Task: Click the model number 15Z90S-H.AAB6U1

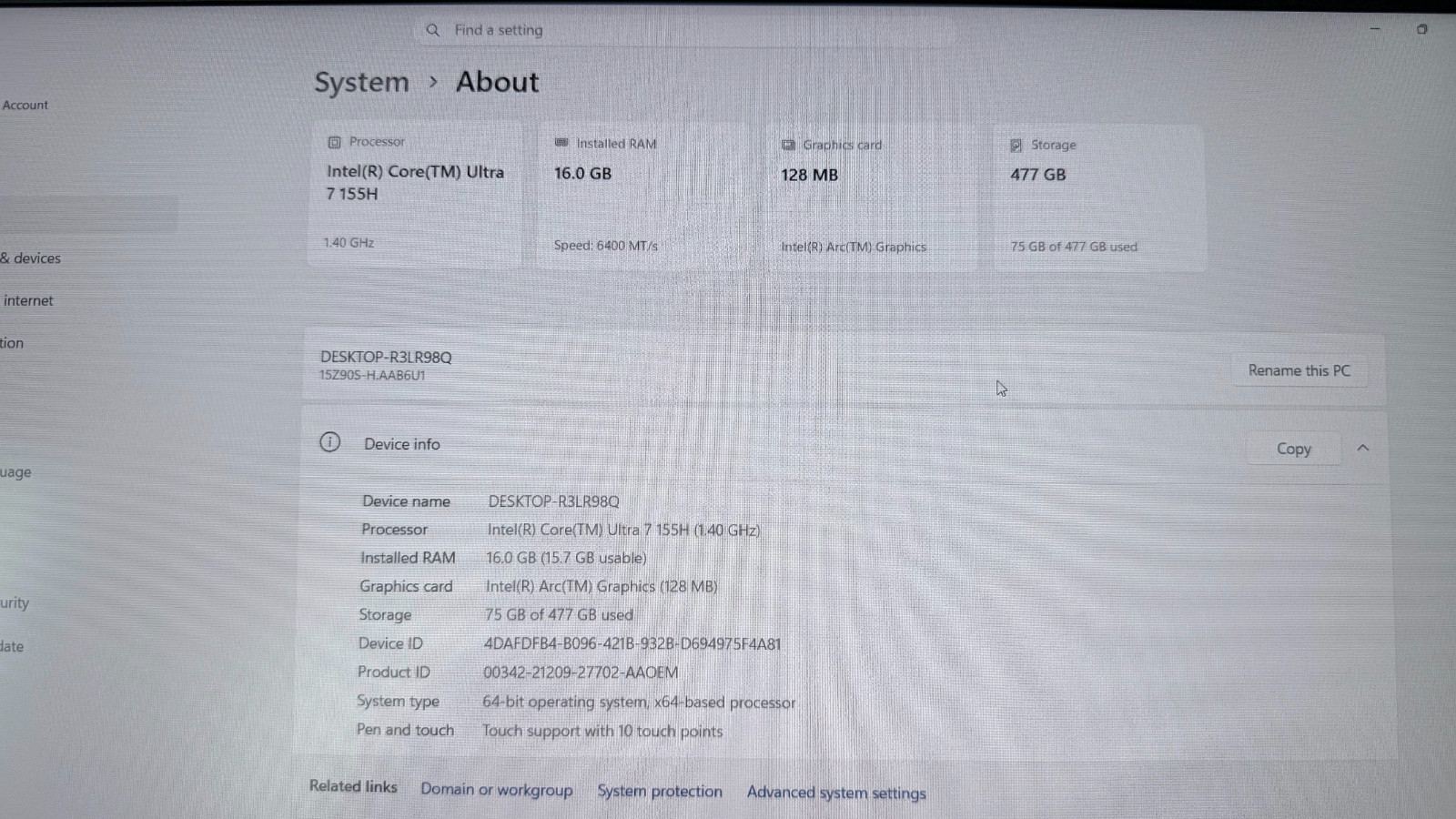Action: (x=372, y=375)
